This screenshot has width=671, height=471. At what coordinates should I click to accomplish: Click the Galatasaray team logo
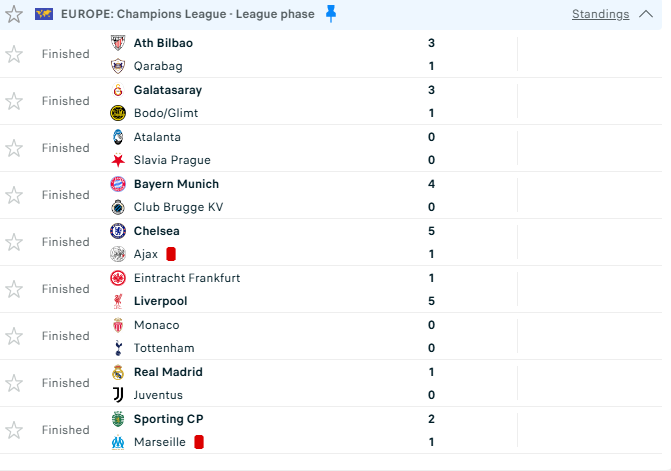point(118,90)
